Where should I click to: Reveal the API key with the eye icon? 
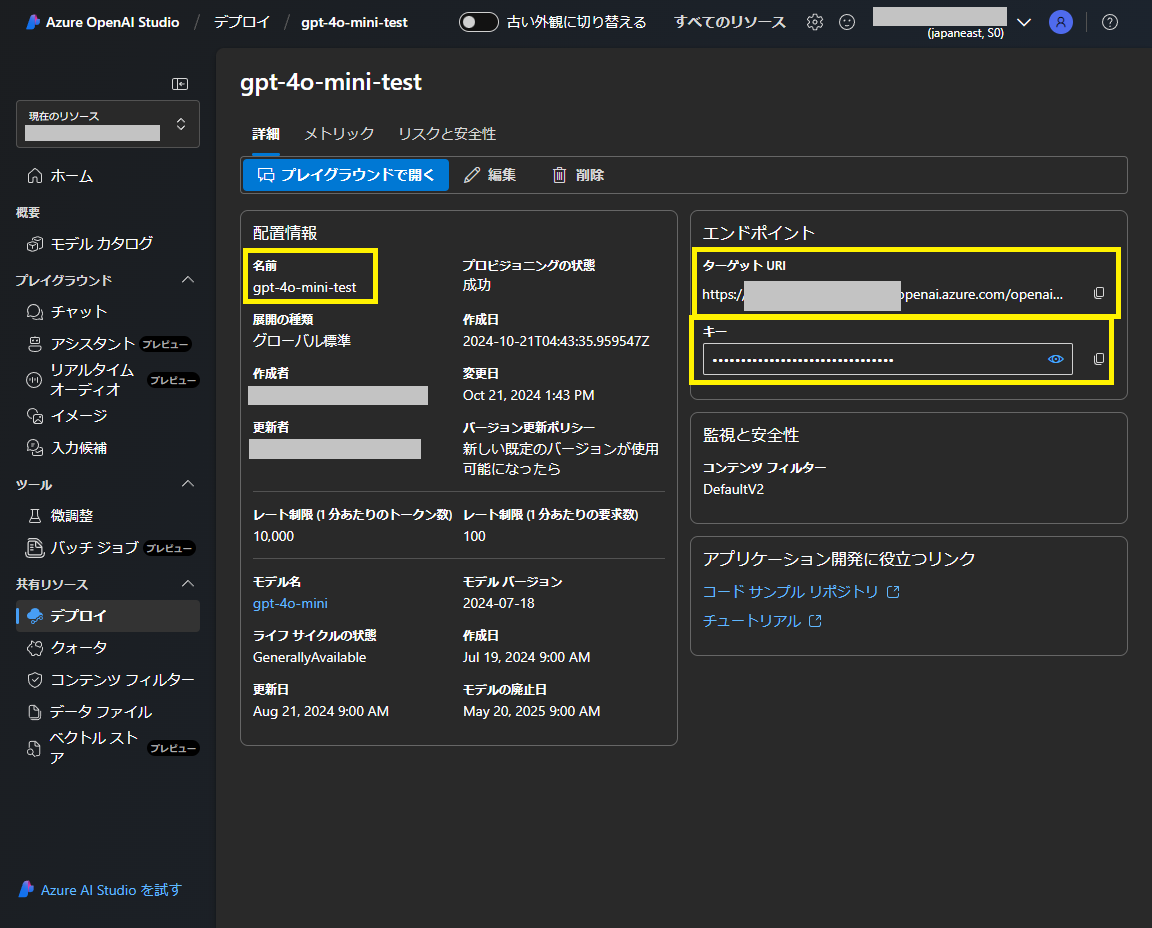[1056, 358]
